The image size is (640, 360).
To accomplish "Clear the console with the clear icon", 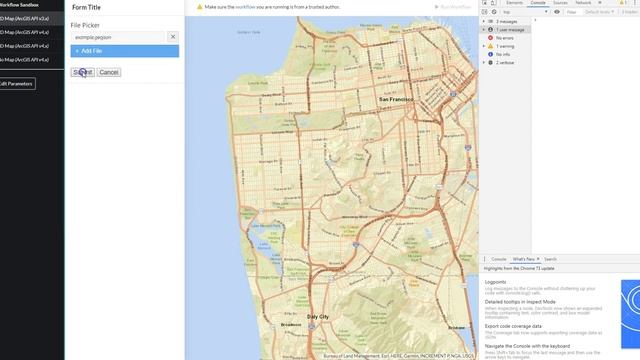I will click(x=494, y=12).
